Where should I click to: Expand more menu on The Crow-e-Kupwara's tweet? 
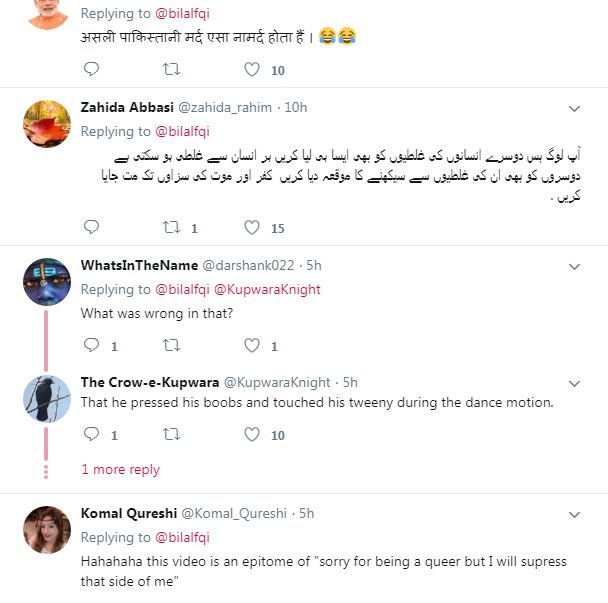click(x=574, y=383)
